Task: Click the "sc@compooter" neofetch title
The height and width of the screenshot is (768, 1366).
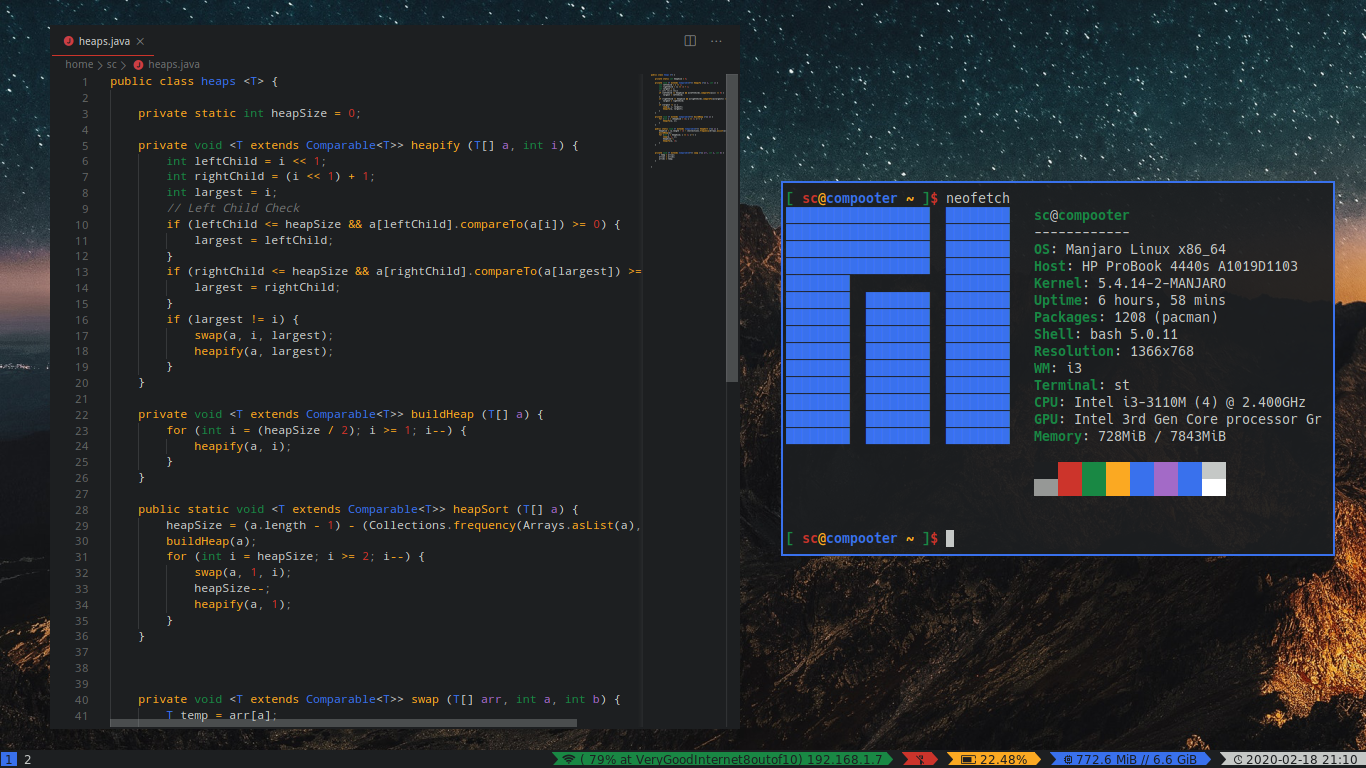Action: [1082, 215]
